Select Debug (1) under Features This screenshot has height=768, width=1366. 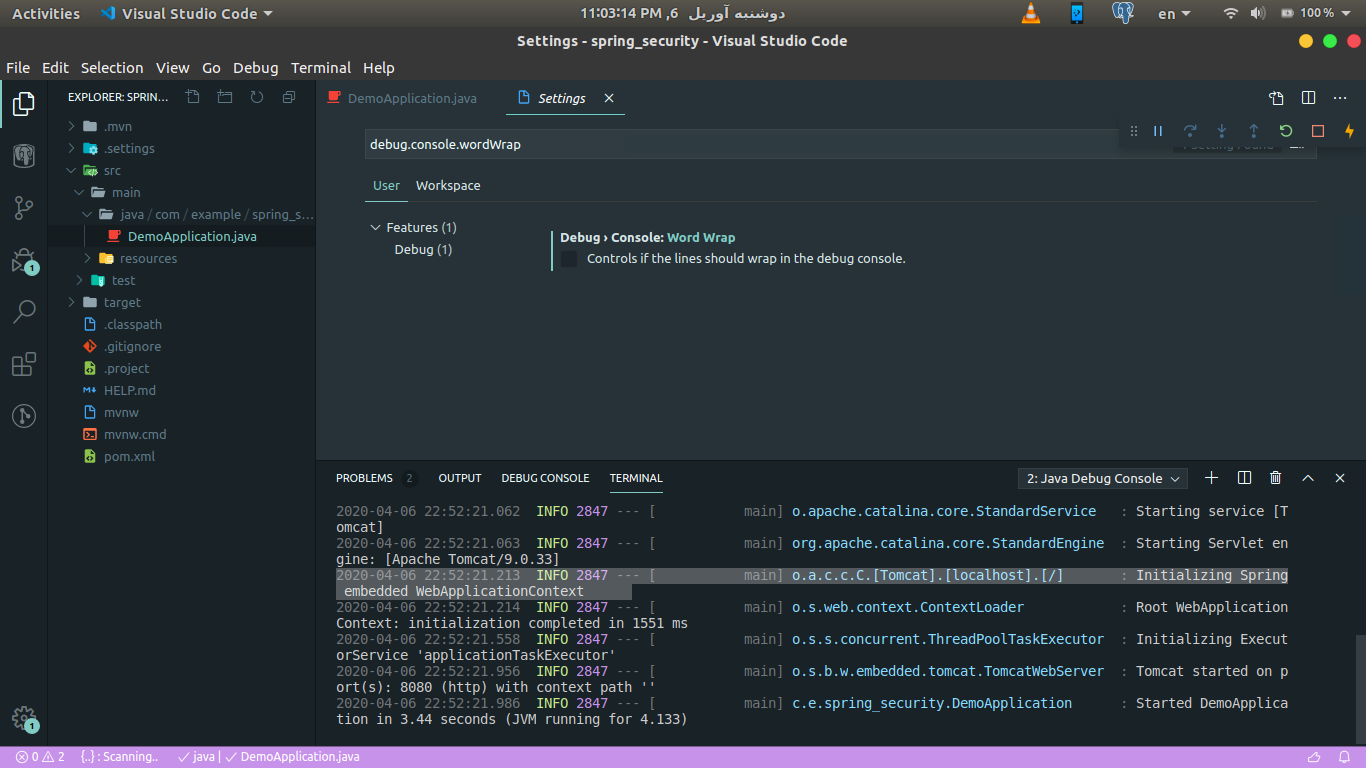pos(423,249)
